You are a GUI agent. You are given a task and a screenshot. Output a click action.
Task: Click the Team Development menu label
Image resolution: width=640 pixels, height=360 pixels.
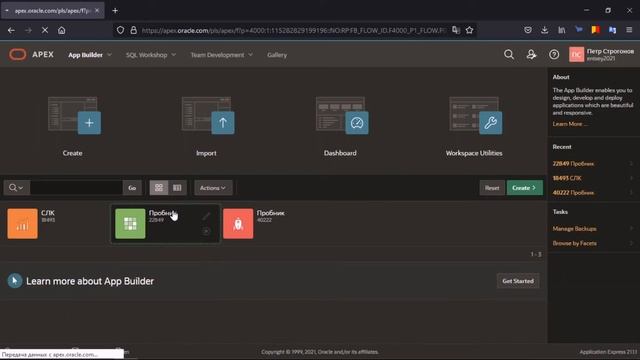click(217, 55)
